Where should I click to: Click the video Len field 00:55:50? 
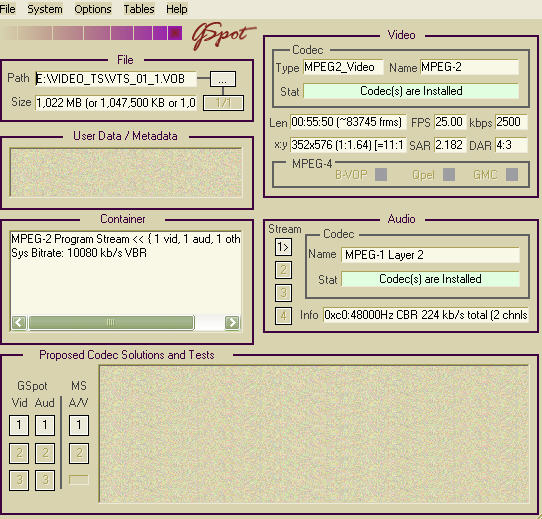tap(348, 122)
